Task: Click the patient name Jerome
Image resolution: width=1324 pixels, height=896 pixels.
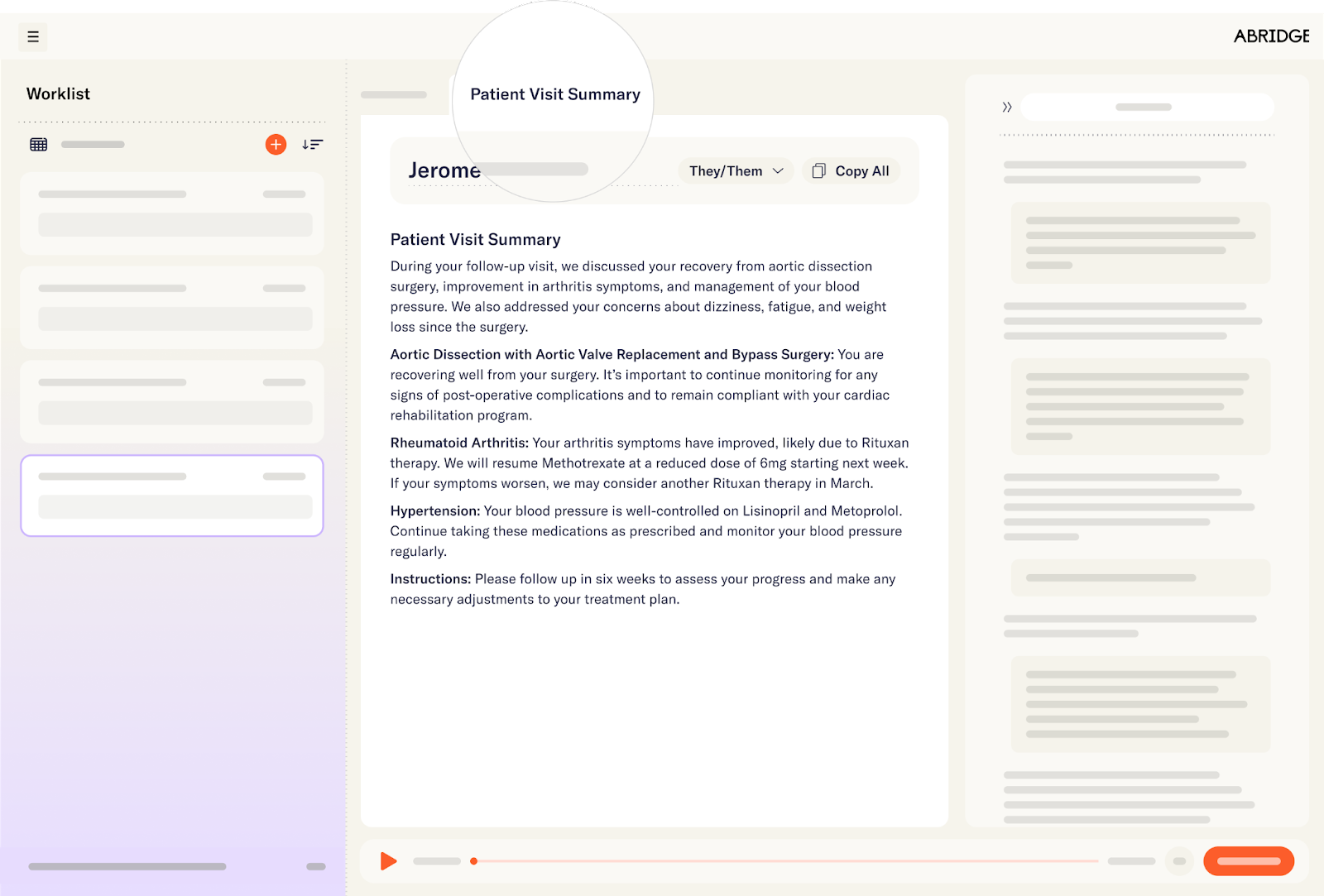Action: pyautogui.click(x=444, y=170)
